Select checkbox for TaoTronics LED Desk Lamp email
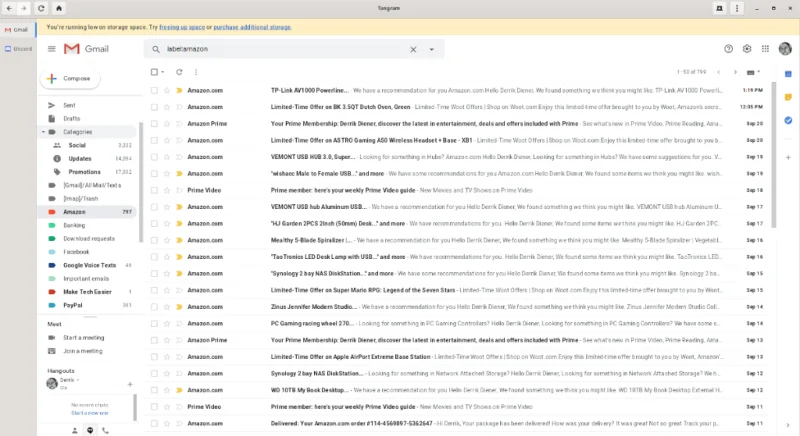The image size is (800, 436). coord(154,257)
